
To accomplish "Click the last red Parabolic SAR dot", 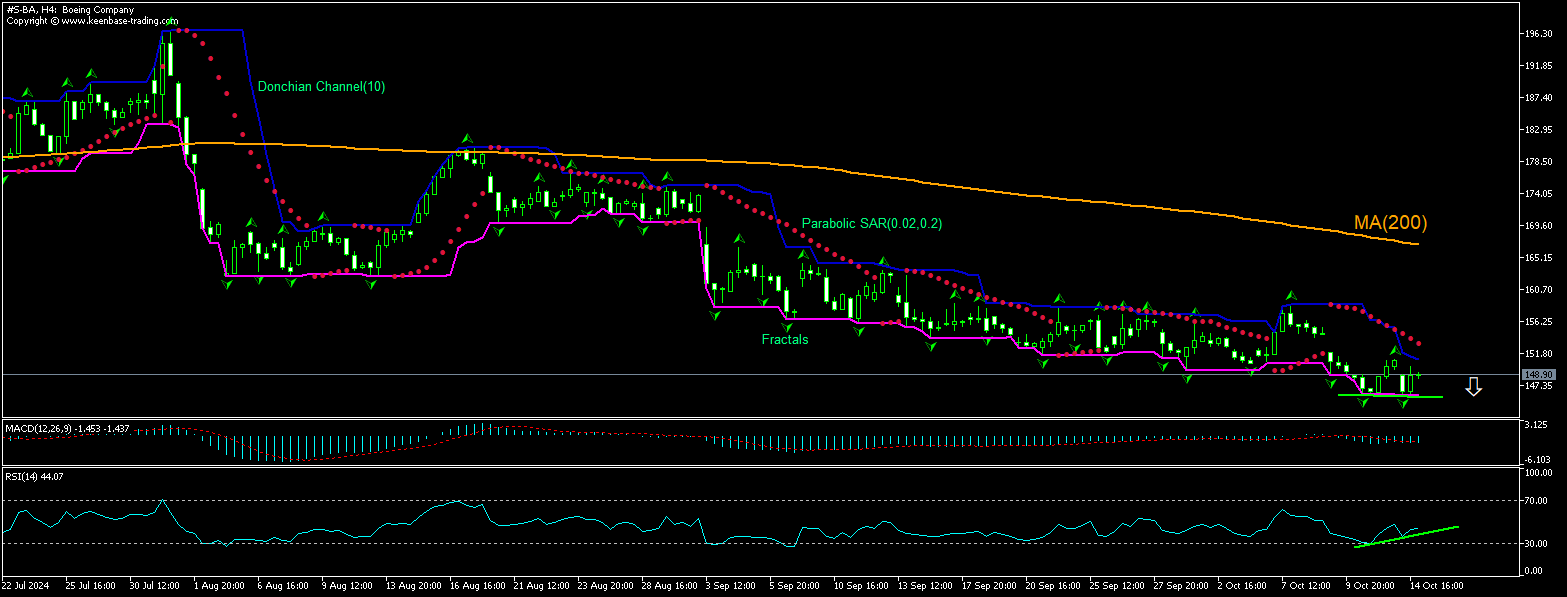I will coord(1419,343).
